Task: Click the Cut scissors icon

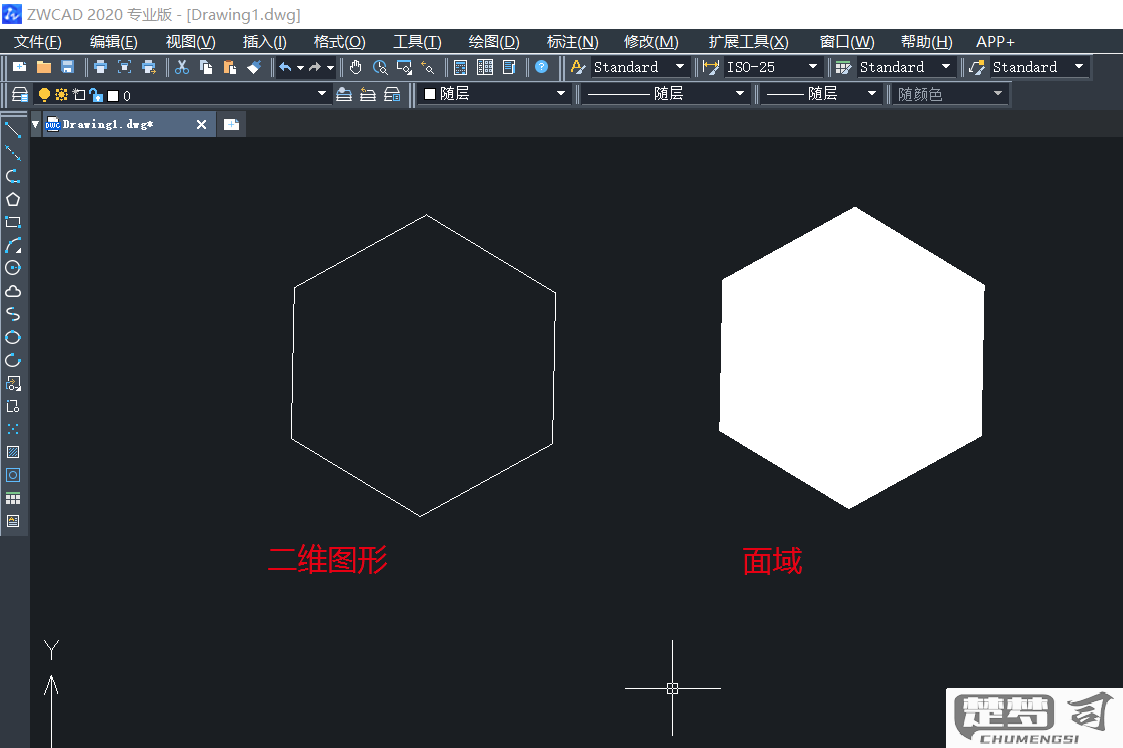Action: (x=182, y=67)
